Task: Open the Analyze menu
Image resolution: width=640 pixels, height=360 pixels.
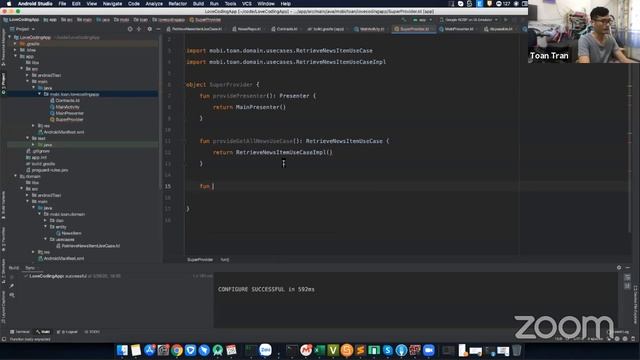Action: point(154,4)
